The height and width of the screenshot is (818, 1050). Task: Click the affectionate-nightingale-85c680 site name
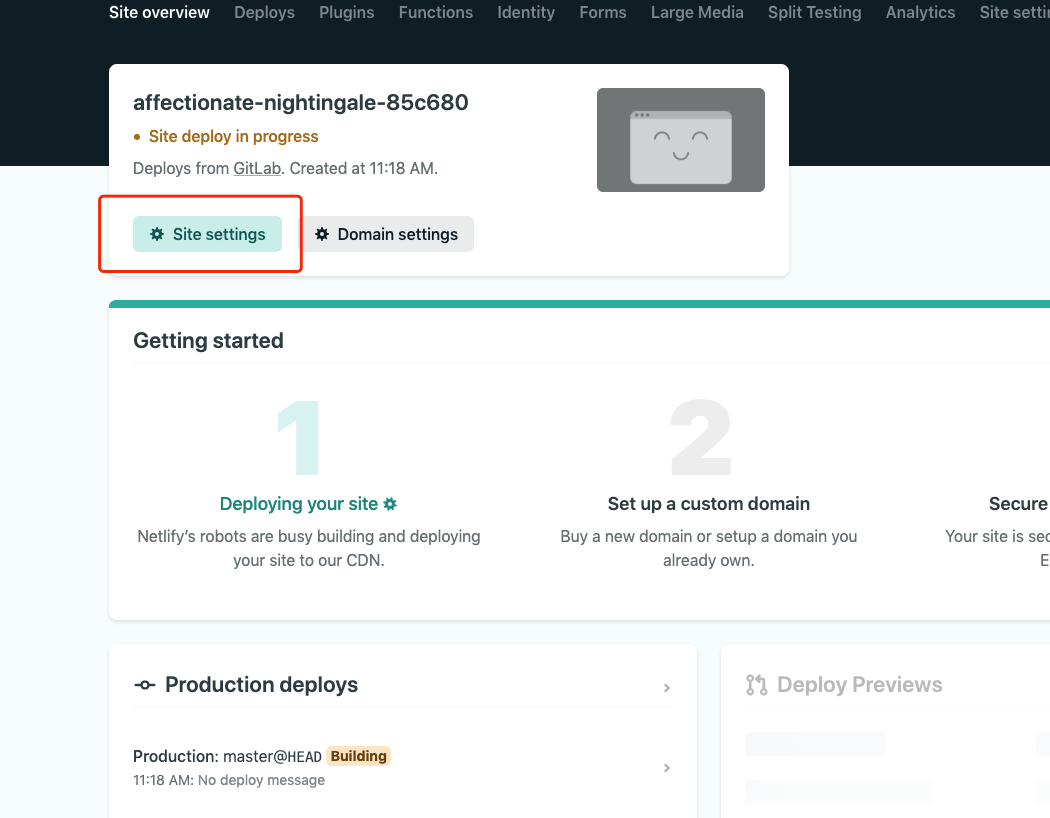pos(301,102)
